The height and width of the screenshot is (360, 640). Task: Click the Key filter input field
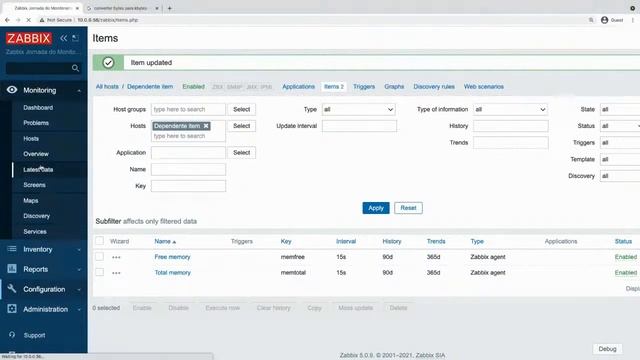coord(188,186)
